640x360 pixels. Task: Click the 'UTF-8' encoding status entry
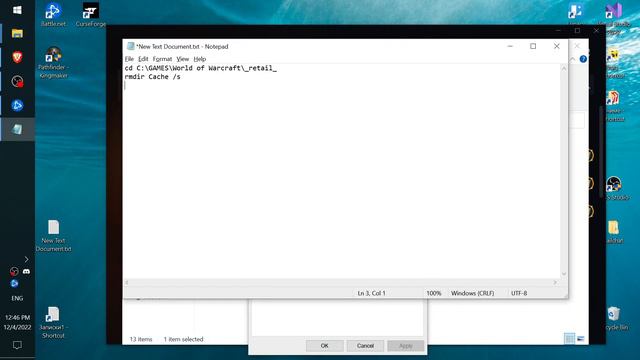click(519, 293)
